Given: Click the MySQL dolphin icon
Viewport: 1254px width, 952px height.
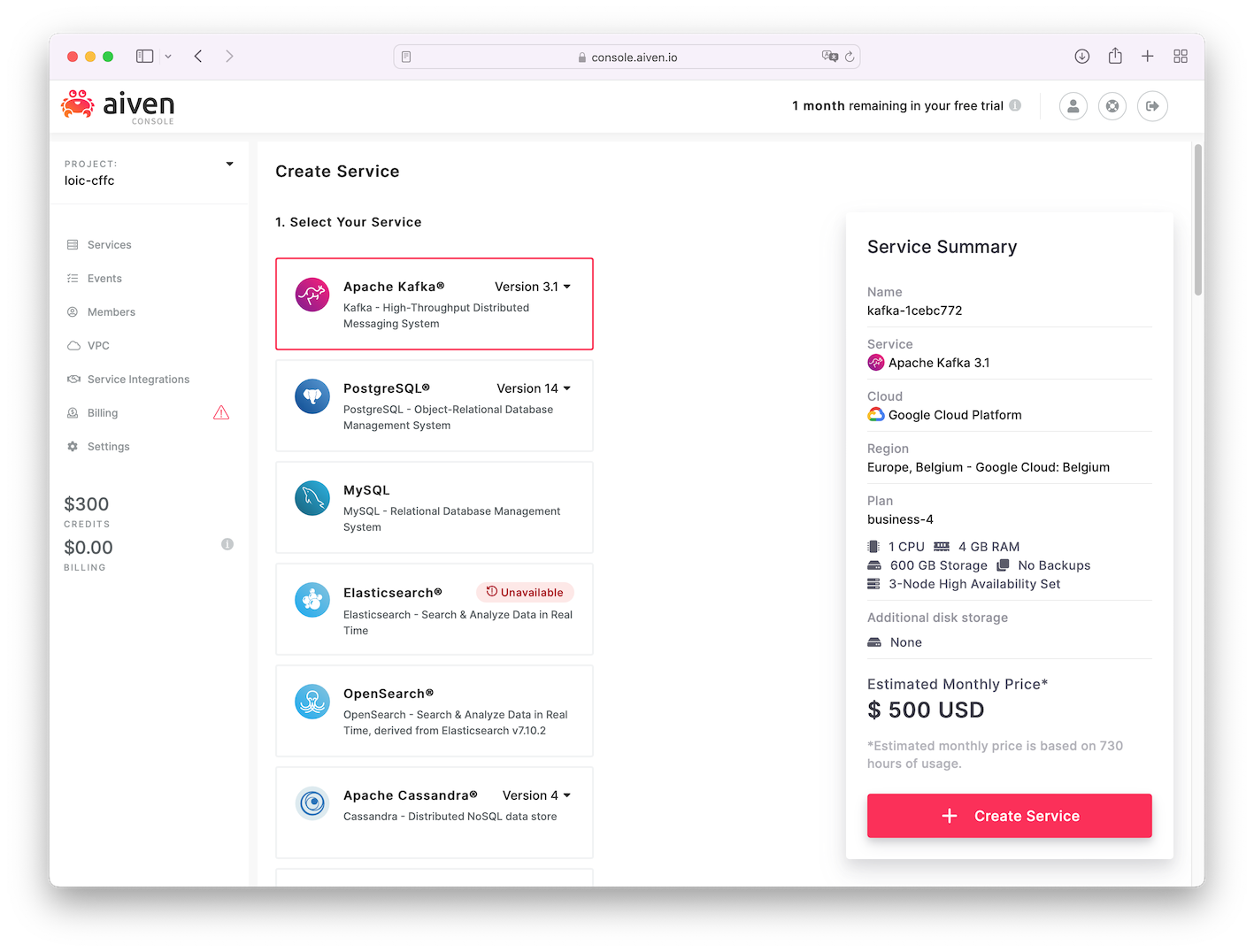Looking at the screenshot, I should (312, 498).
